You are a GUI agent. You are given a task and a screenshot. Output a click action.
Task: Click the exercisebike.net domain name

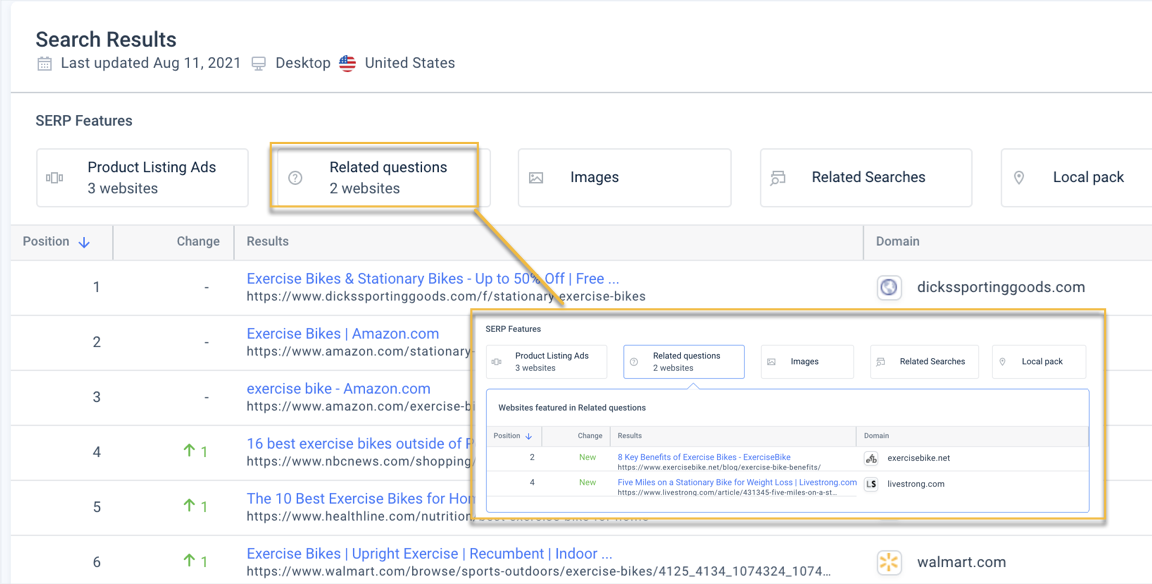pyautogui.click(x=918, y=458)
